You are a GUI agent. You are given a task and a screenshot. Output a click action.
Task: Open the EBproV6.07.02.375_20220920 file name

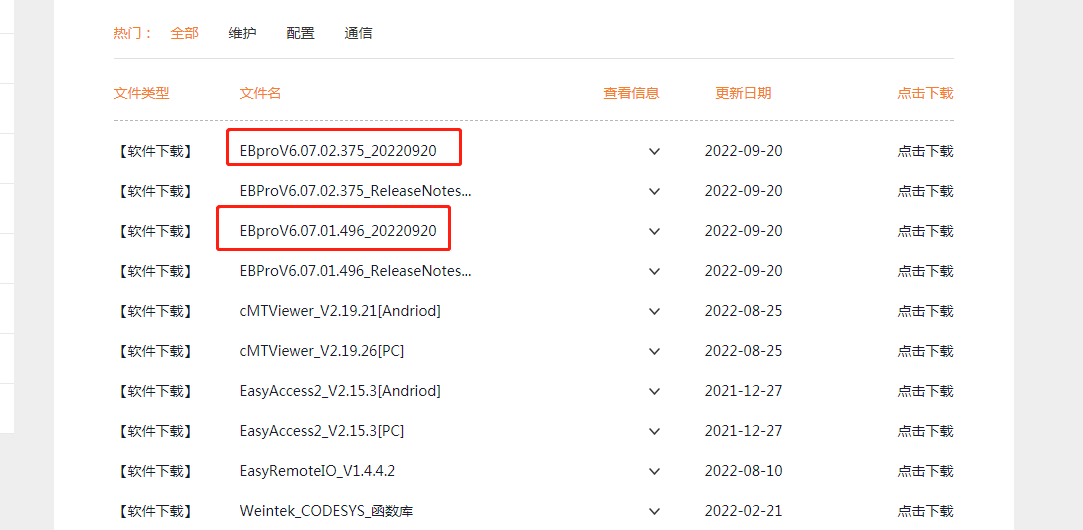click(338, 151)
